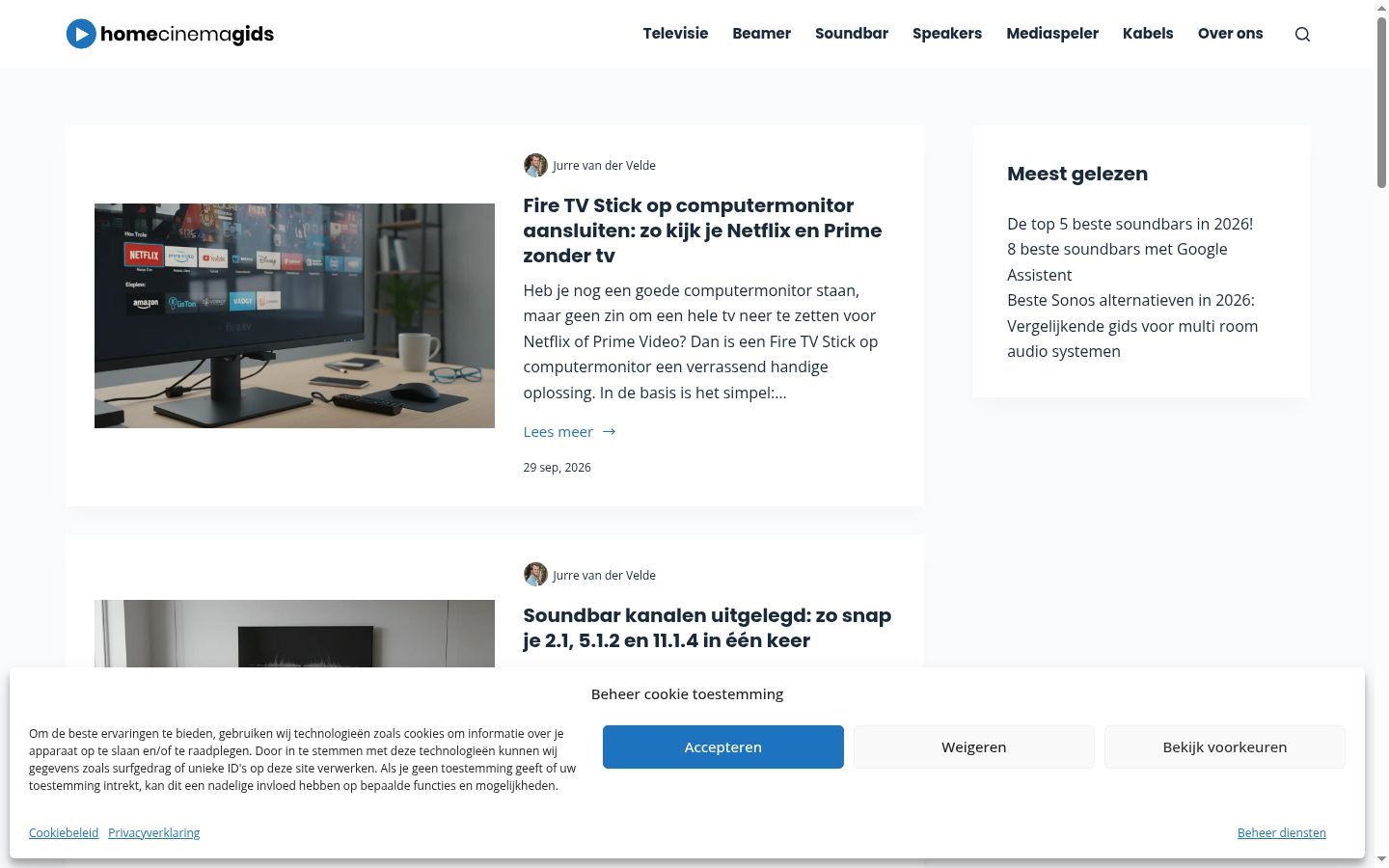This screenshot has height=868, width=1389.
Task: Open the Televisie menu
Action: (675, 34)
